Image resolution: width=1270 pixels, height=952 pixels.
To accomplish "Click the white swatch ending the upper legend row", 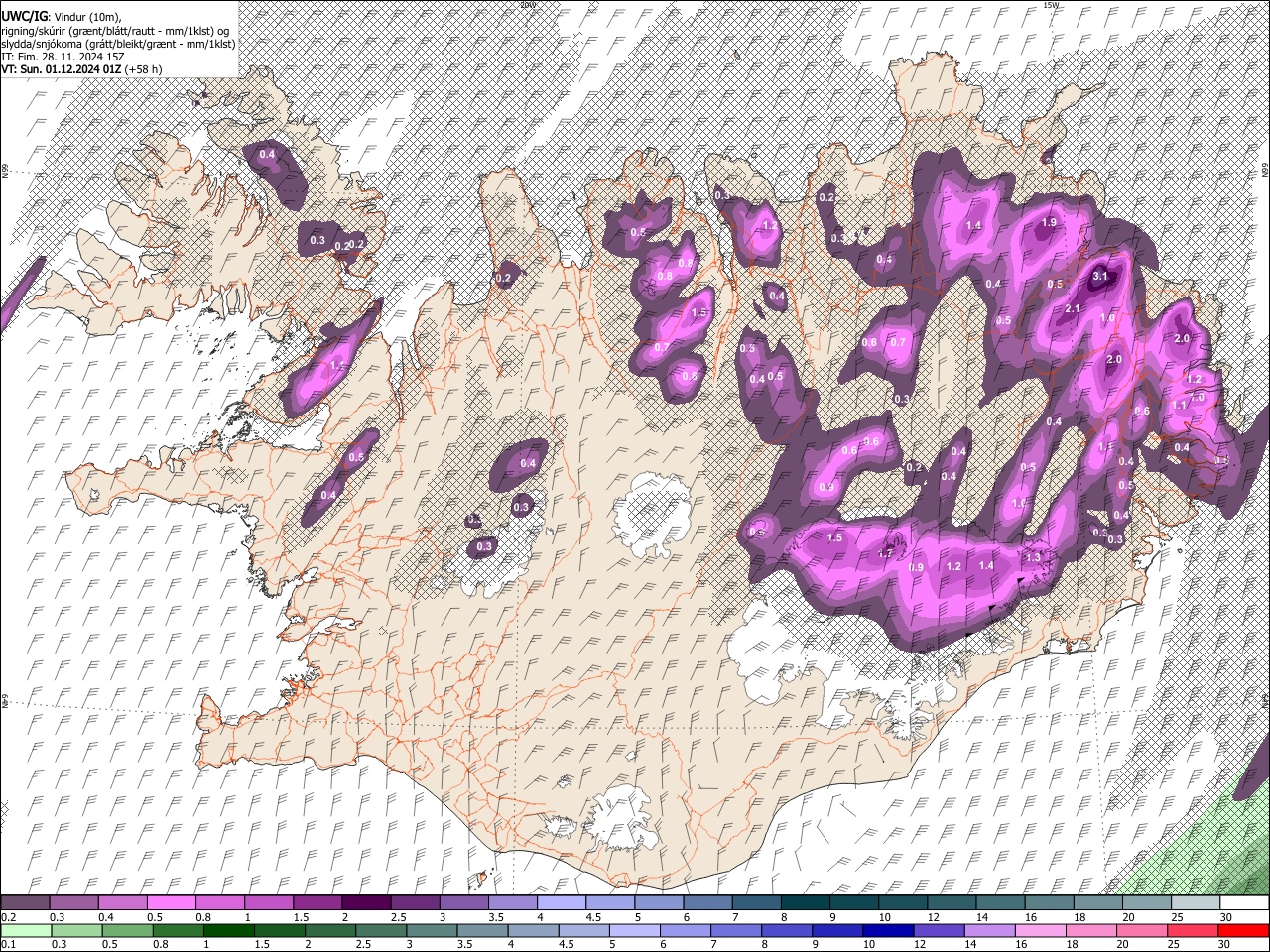I will coord(1243,903).
